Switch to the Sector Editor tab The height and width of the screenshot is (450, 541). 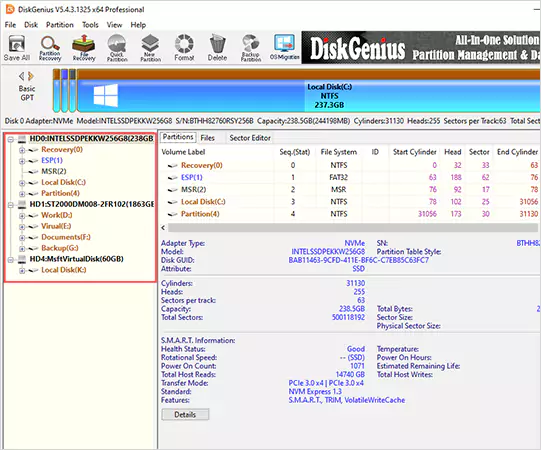[250, 138]
